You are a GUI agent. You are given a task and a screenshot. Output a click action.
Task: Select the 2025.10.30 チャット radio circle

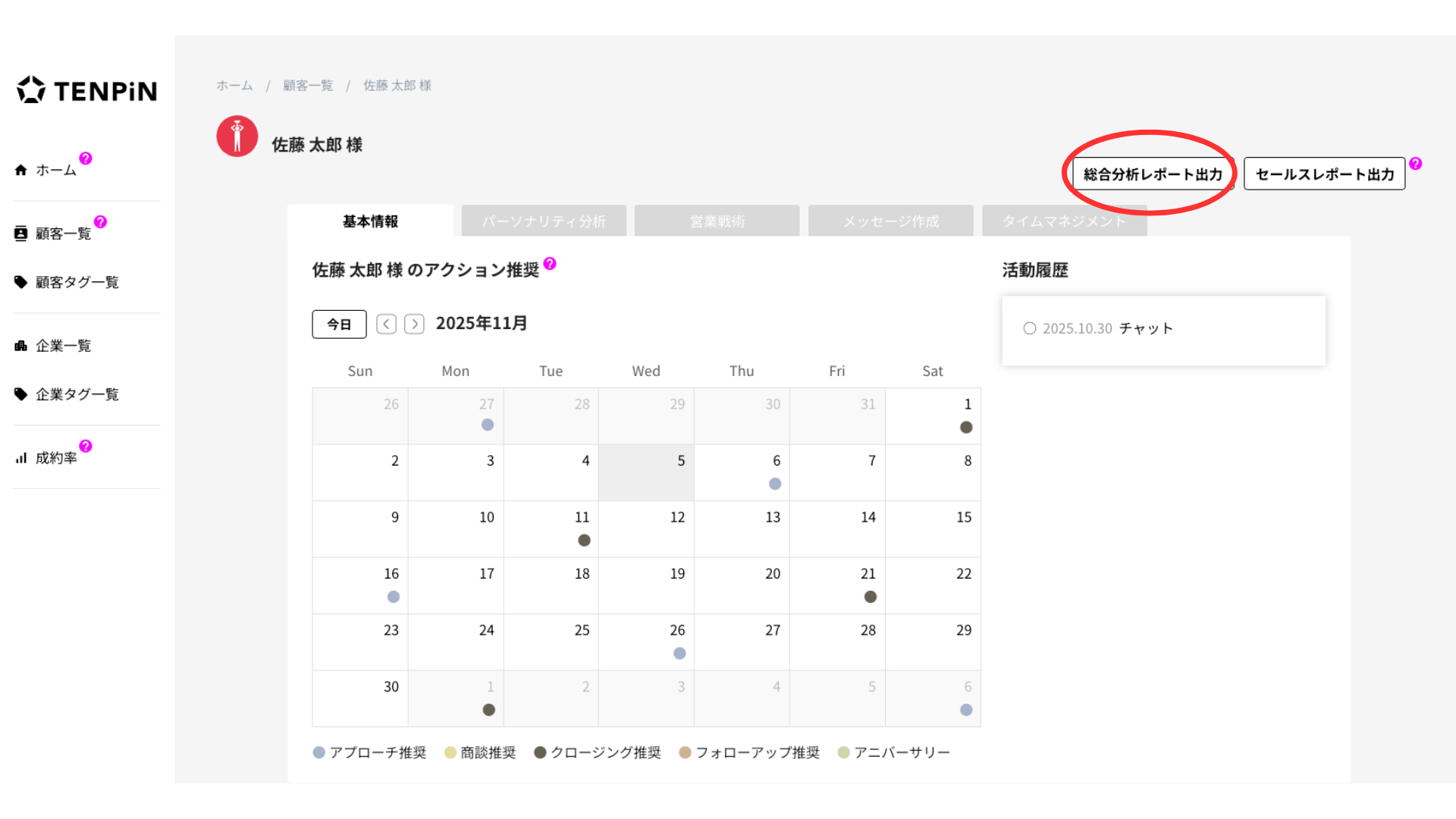(x=1029, y=328)
